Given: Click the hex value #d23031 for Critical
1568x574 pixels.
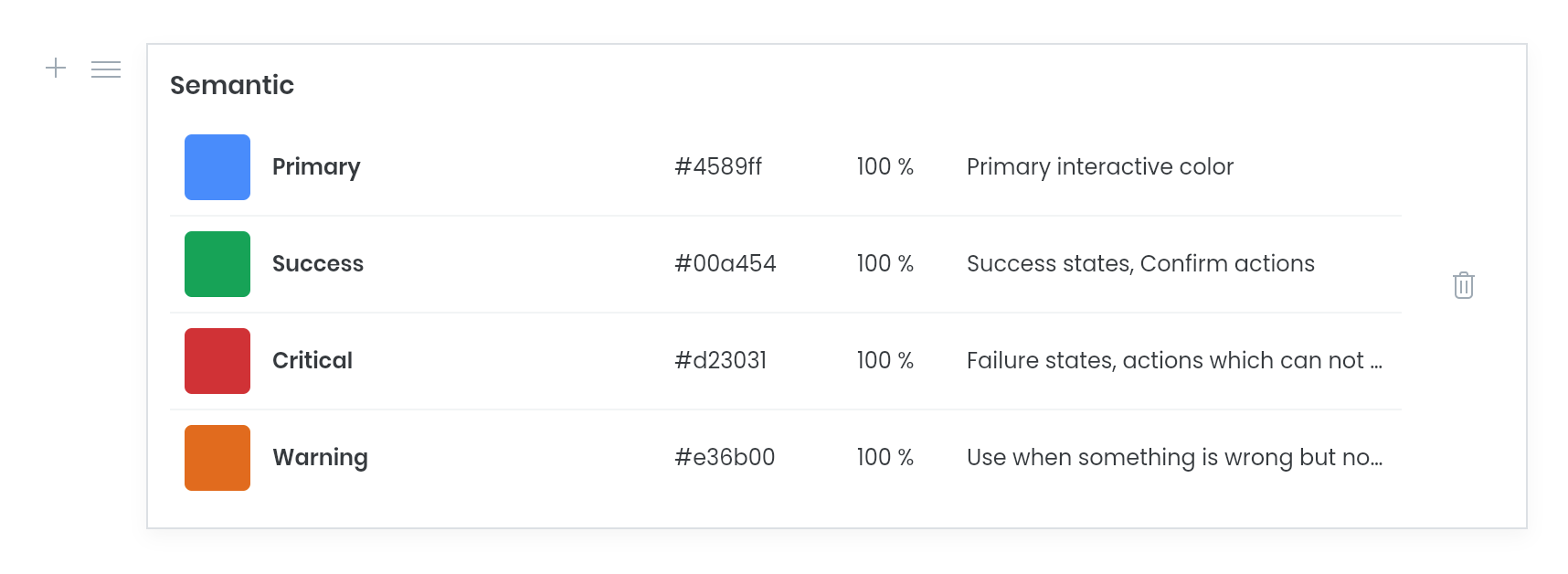Looking at the screenshot, I should tap(719, 360).
